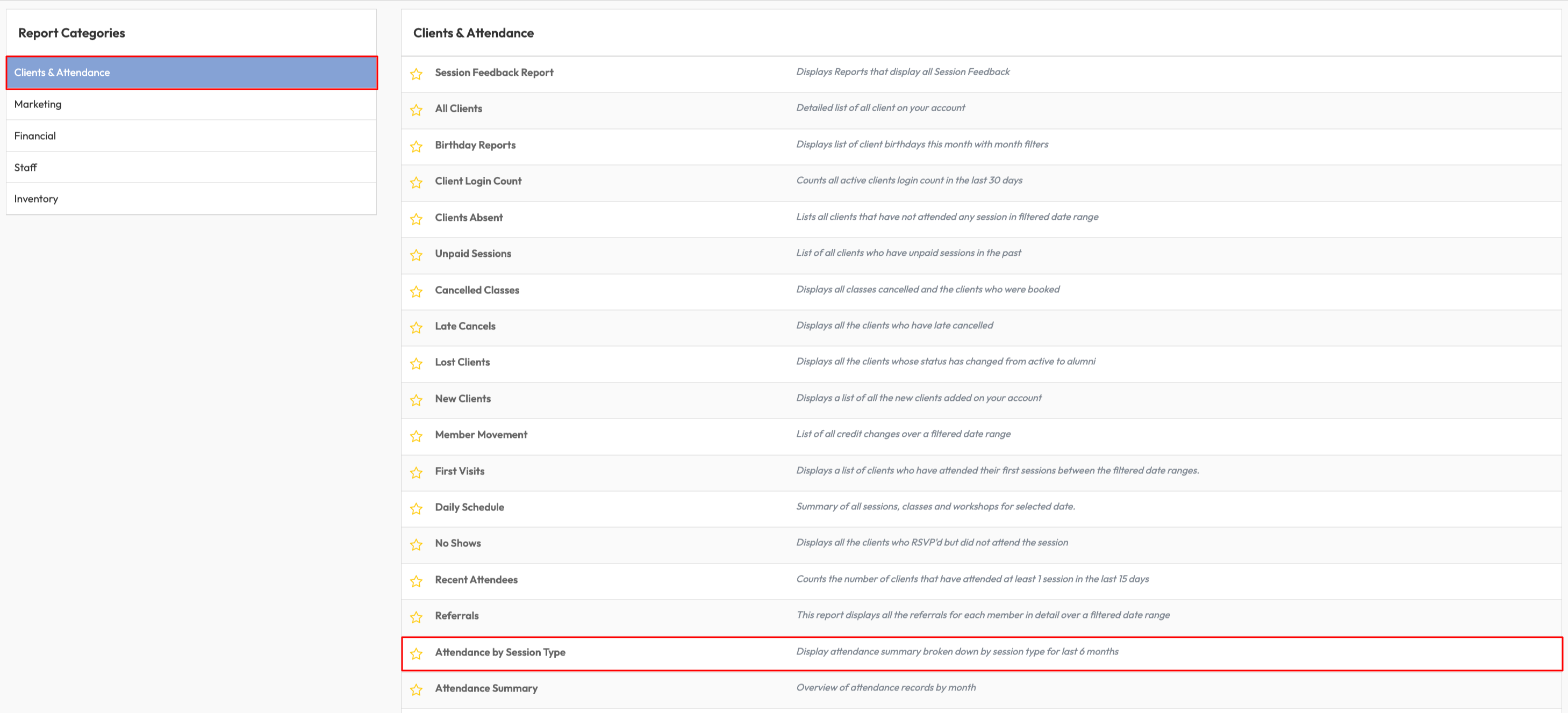Open Clients Absent report

click(469, 217)
